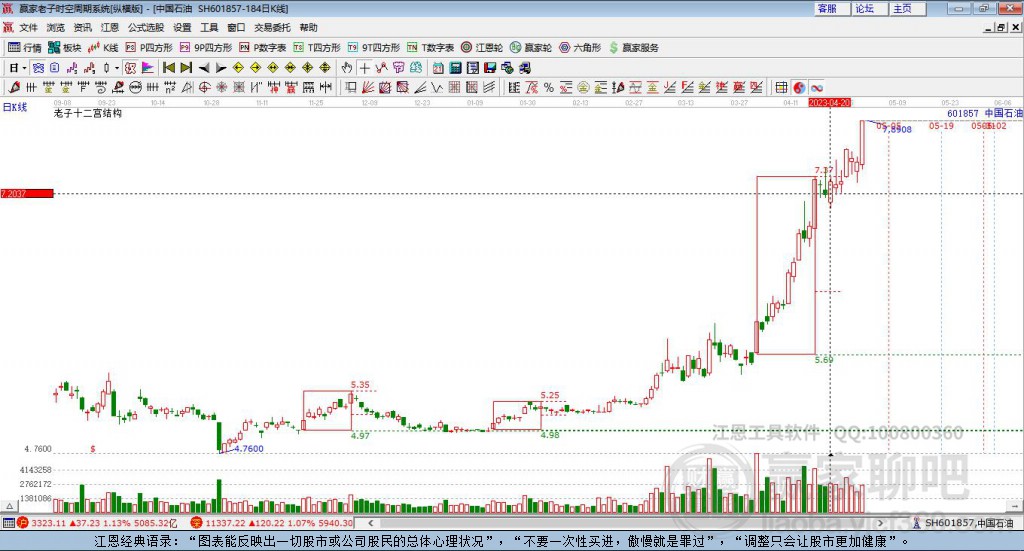Open the candle type dropdown arrow

[117, 68]
